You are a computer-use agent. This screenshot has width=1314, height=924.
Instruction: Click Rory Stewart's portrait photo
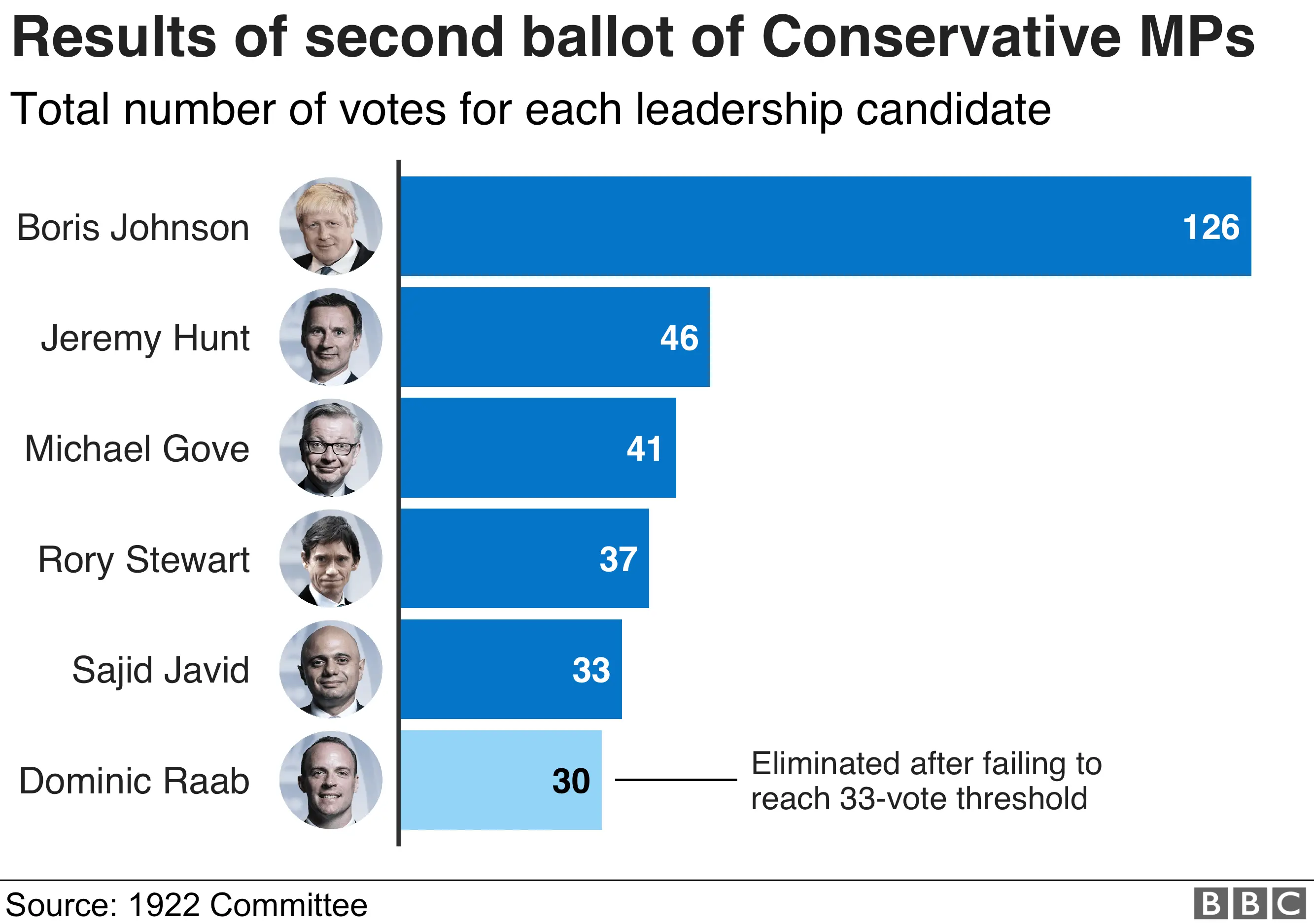point(331,558)
